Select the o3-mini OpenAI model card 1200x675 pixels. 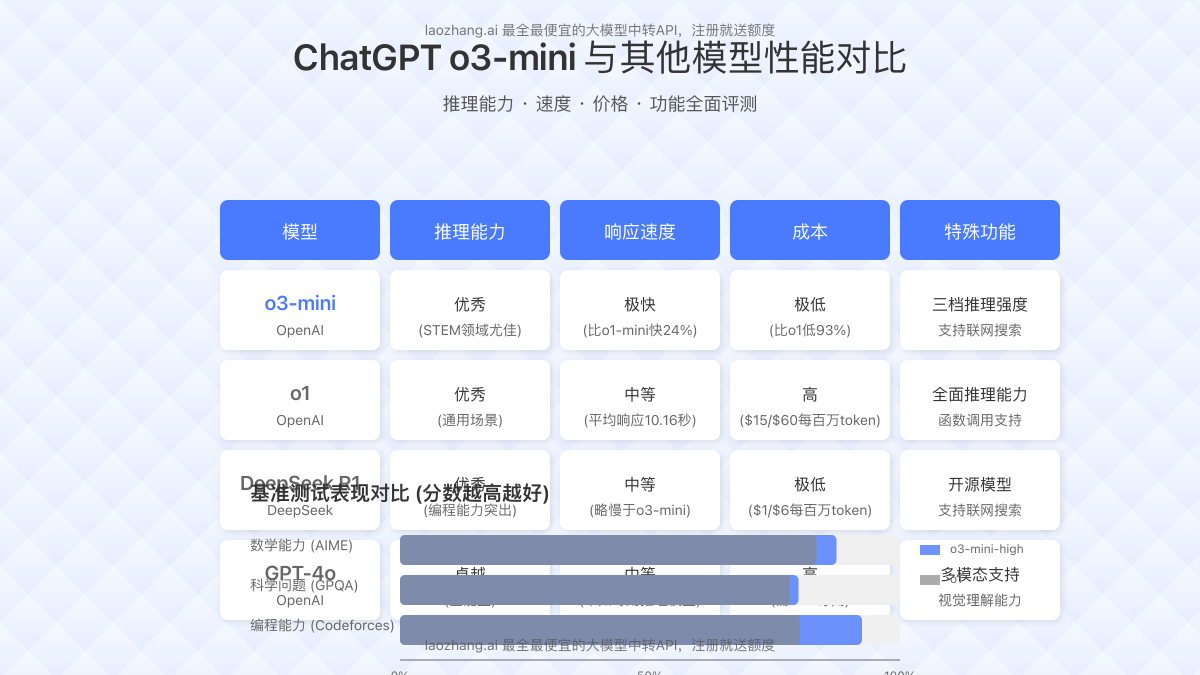pyautogui.click(x=300, y=310)
